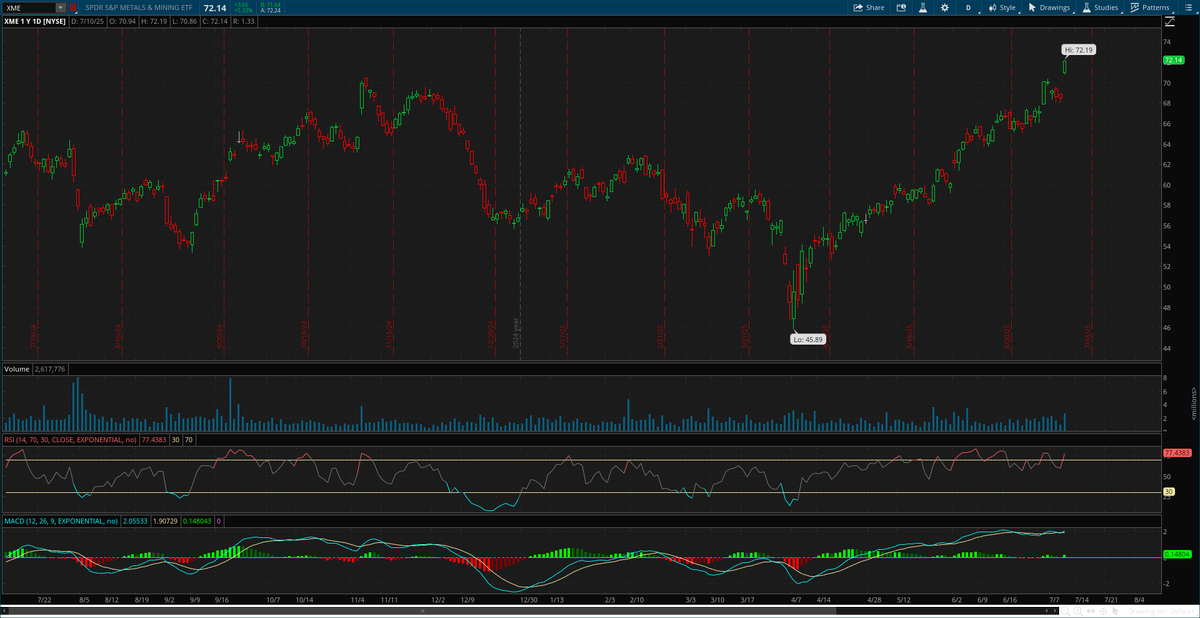
Task: Open the Patterns menu
Action: point(1150,7)
